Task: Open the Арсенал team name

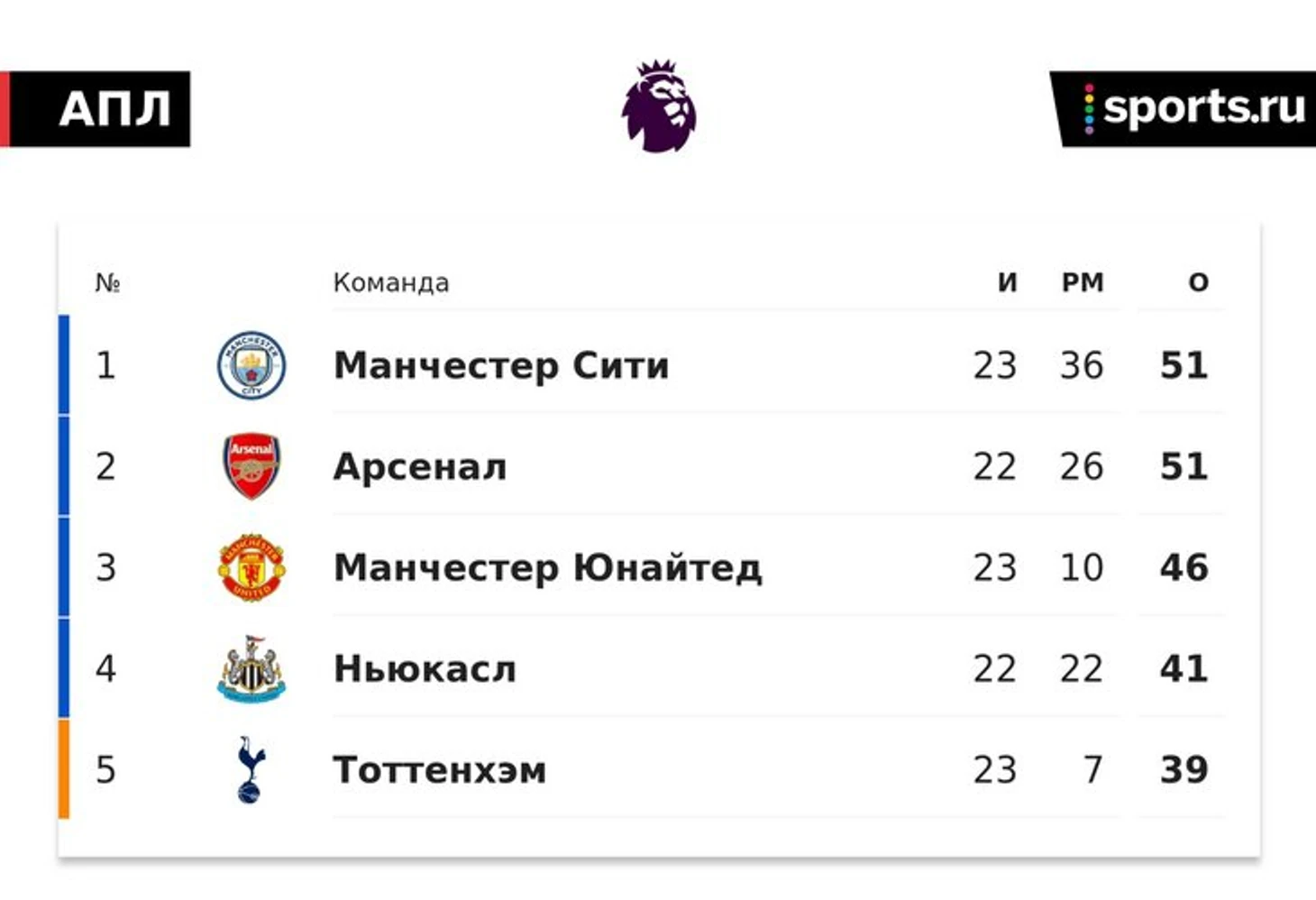Action: (420, 467)
